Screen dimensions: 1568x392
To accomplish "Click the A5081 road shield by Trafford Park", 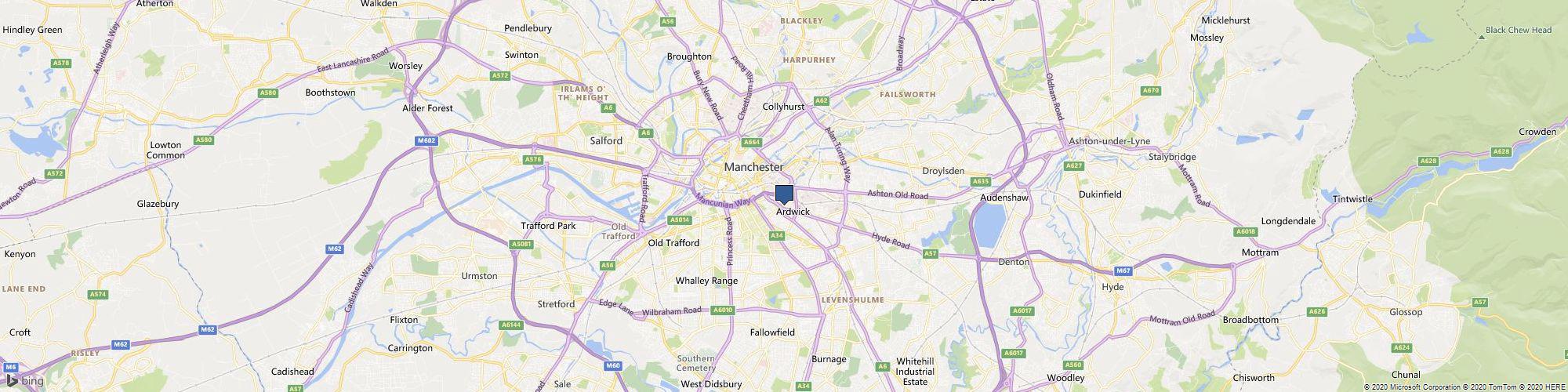I will [x=521, y=244].
